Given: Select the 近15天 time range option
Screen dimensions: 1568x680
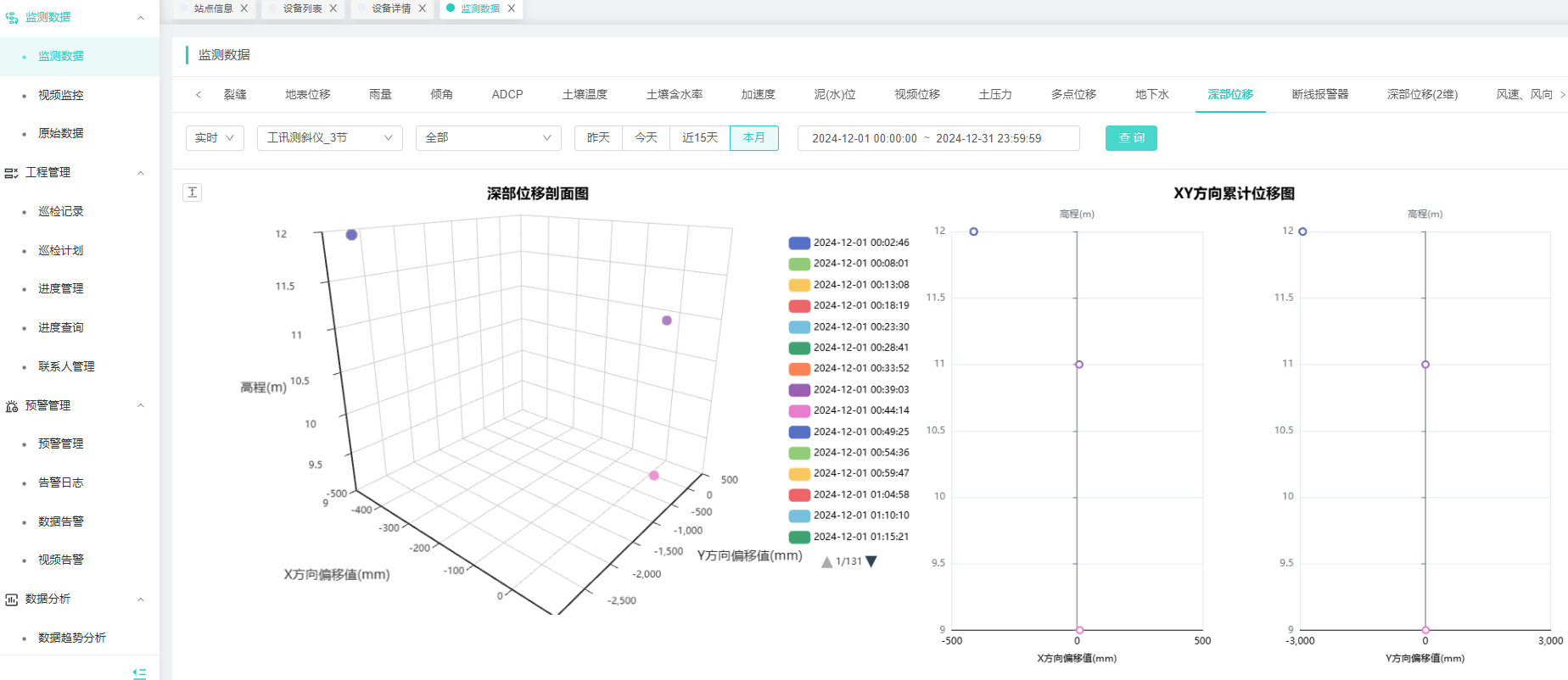Looking at the screenshot, I should click(700, 137).
